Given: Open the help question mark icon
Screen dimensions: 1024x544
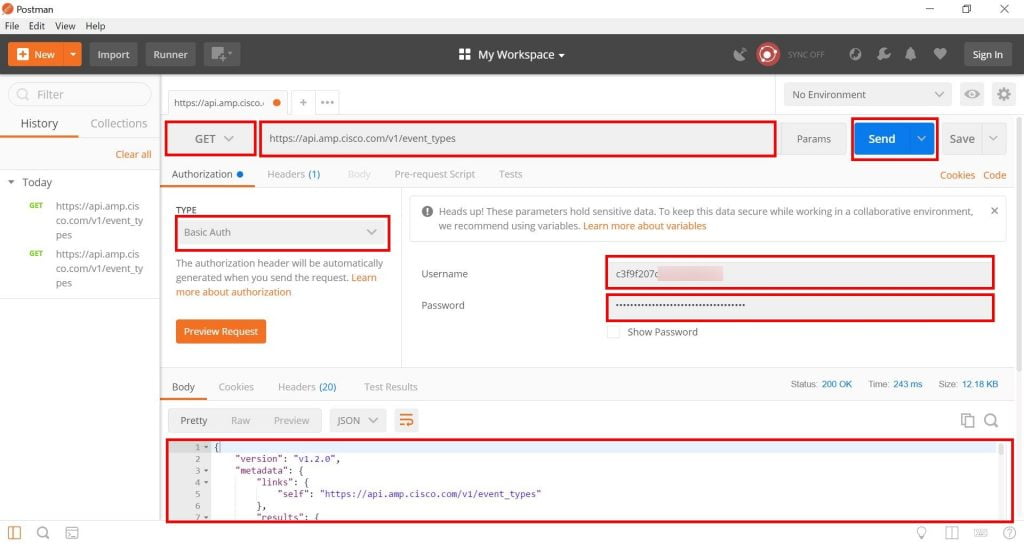Looking at the screenshot, I should 1009,533.
